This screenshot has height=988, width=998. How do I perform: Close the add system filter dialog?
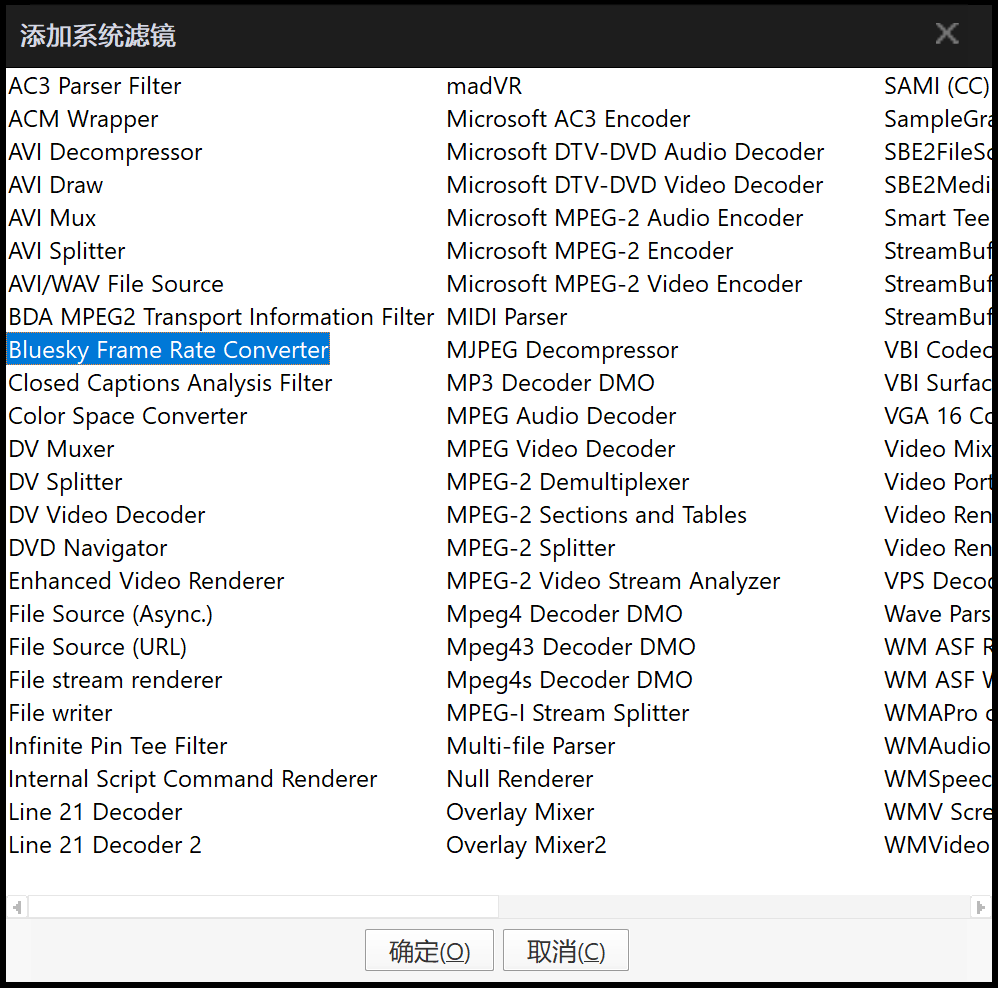tap(946, 34)
